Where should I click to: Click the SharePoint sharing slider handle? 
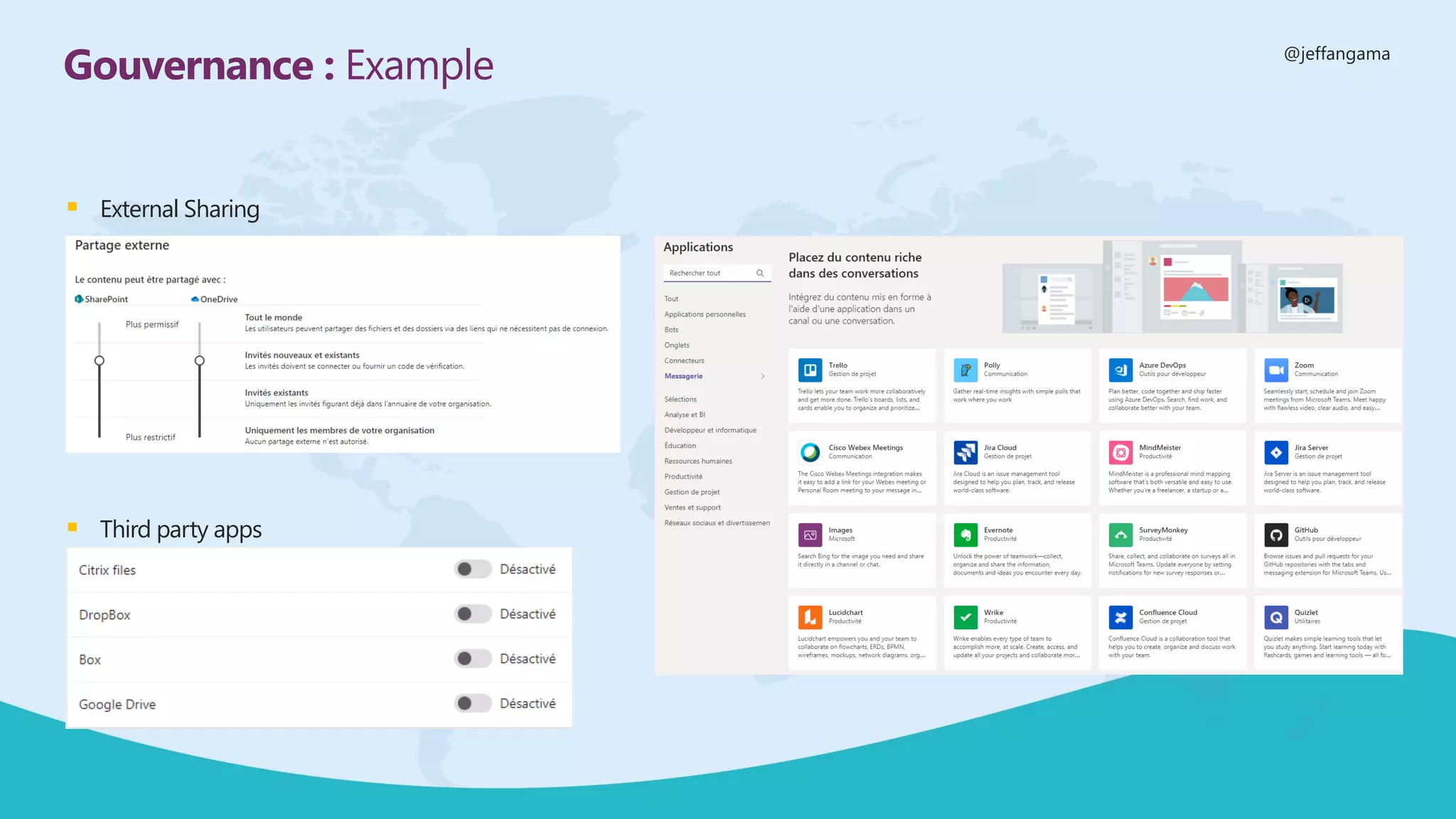coord(100,360)
